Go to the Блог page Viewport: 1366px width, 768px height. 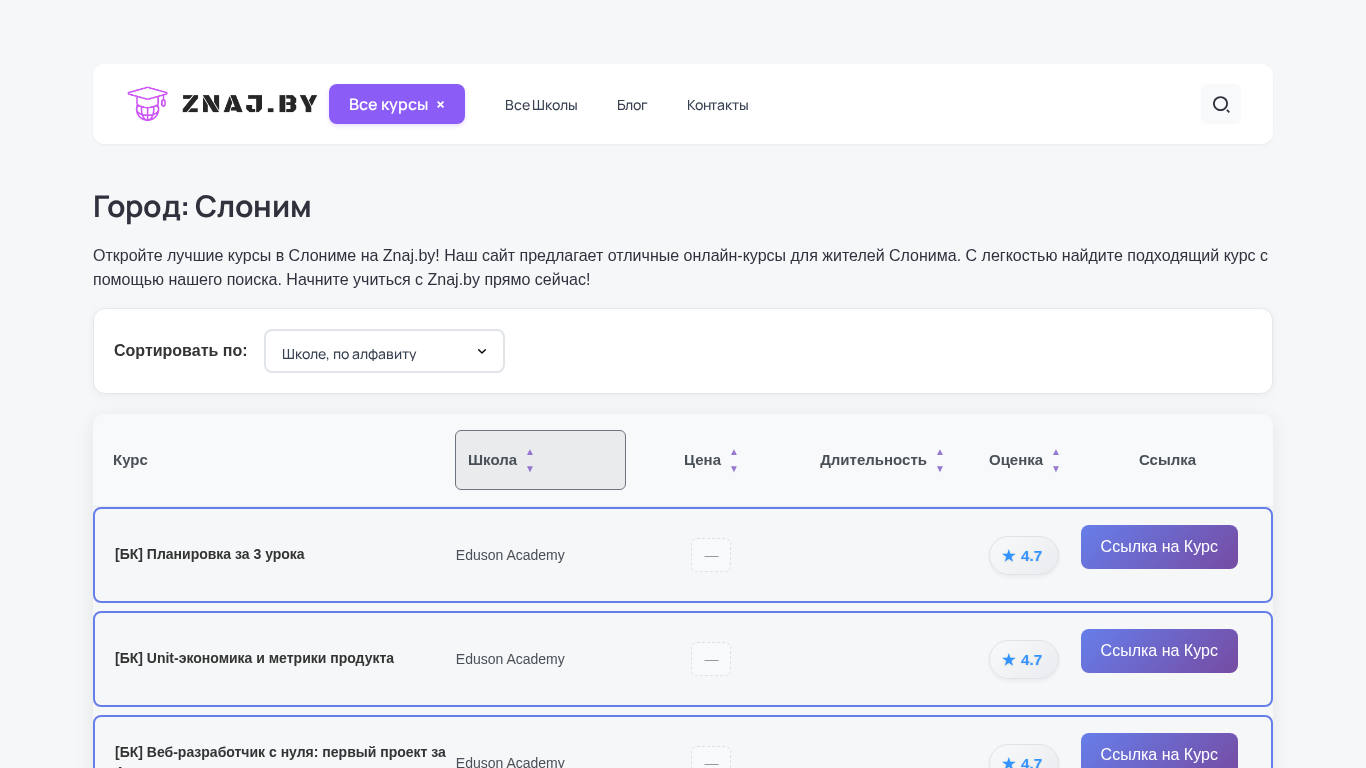click(x=632, y=105)
